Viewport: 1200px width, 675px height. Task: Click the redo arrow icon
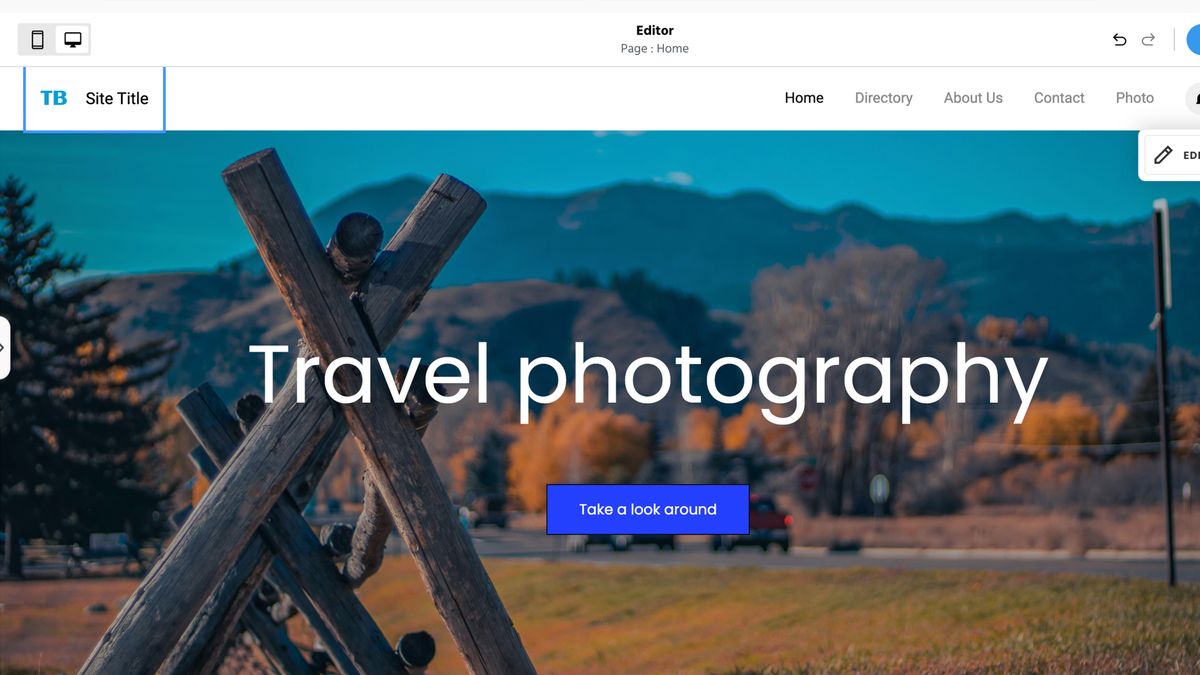[1148, 40]
